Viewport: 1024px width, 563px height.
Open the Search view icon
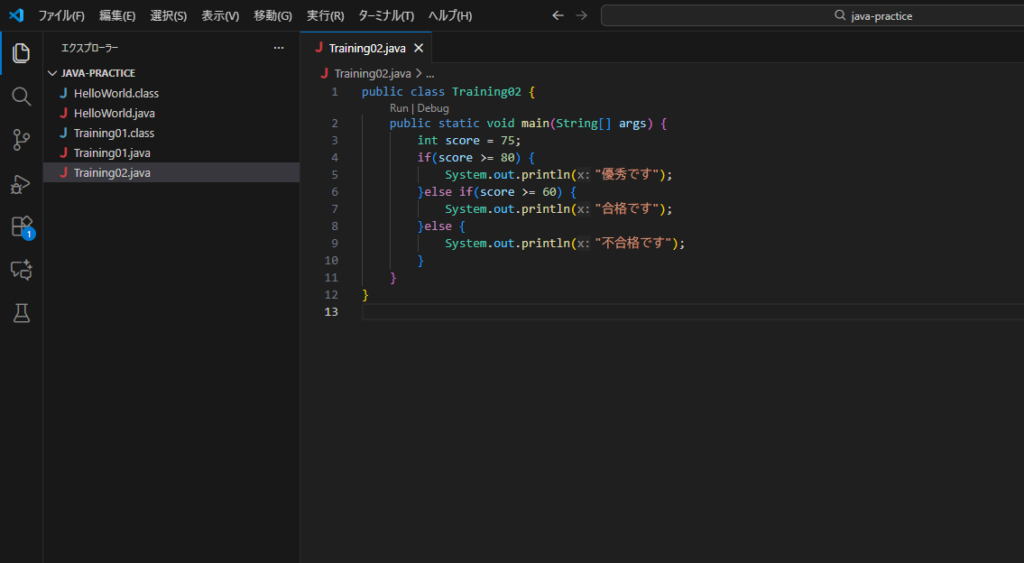coord(21,97)
